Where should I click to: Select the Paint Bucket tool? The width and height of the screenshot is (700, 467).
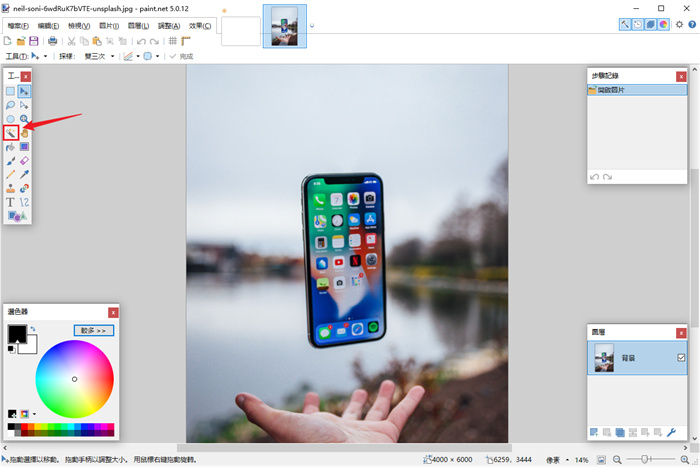click(x=10, y=146)
